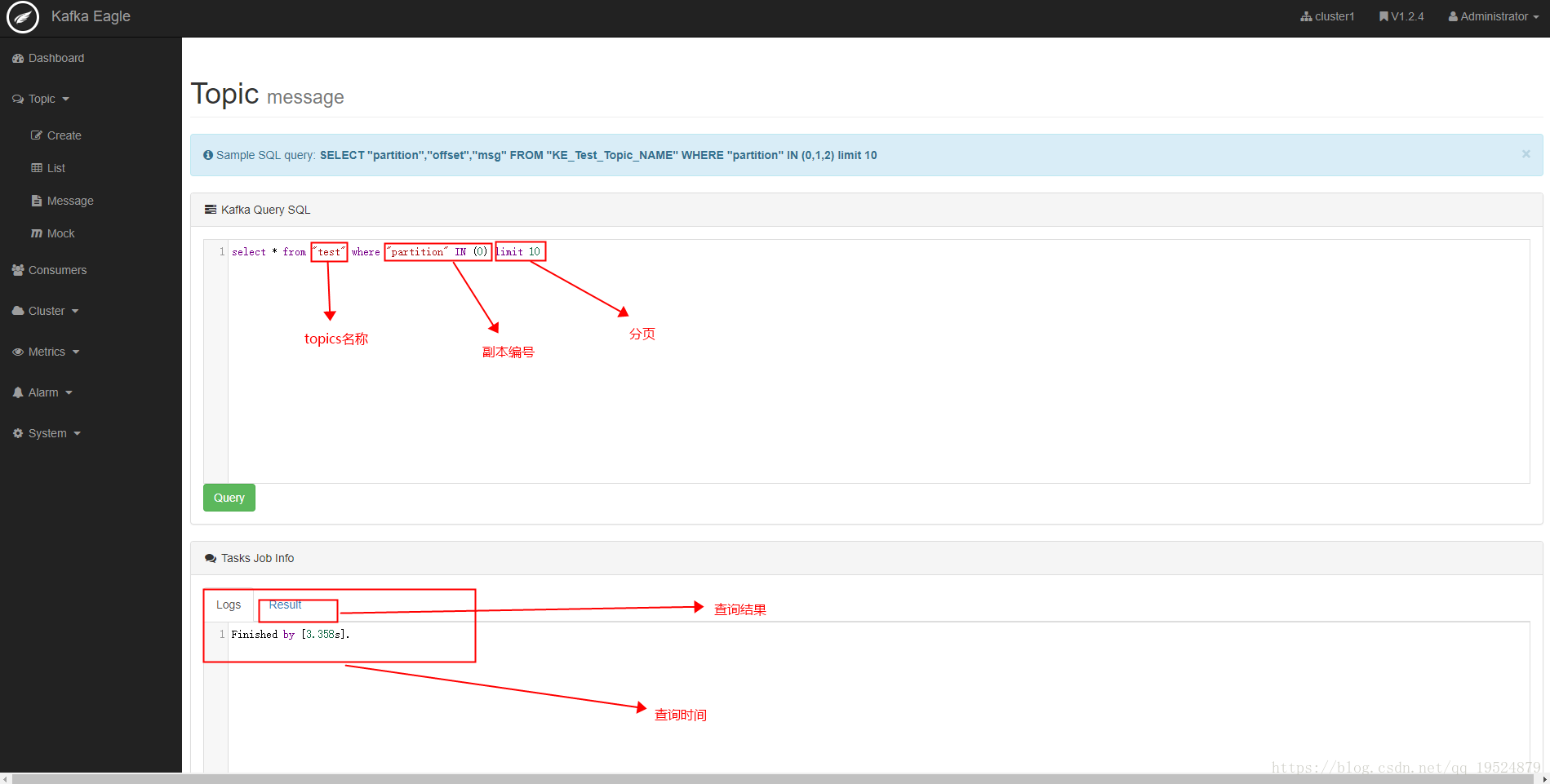The height and width of the screenshot is (784, 1550).
Task: Click the horizontal scrollbar right arrow
Action: click(x=1544, y=779)
